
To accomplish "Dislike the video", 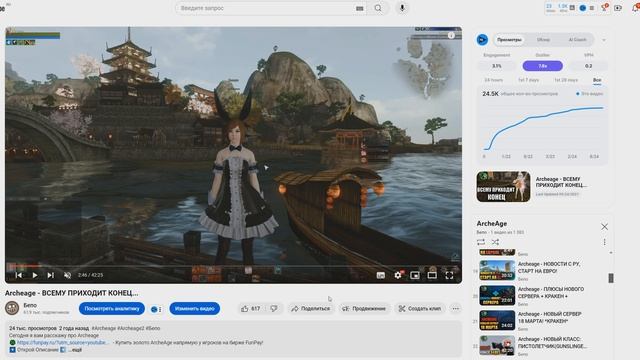I will click(274, 309).
